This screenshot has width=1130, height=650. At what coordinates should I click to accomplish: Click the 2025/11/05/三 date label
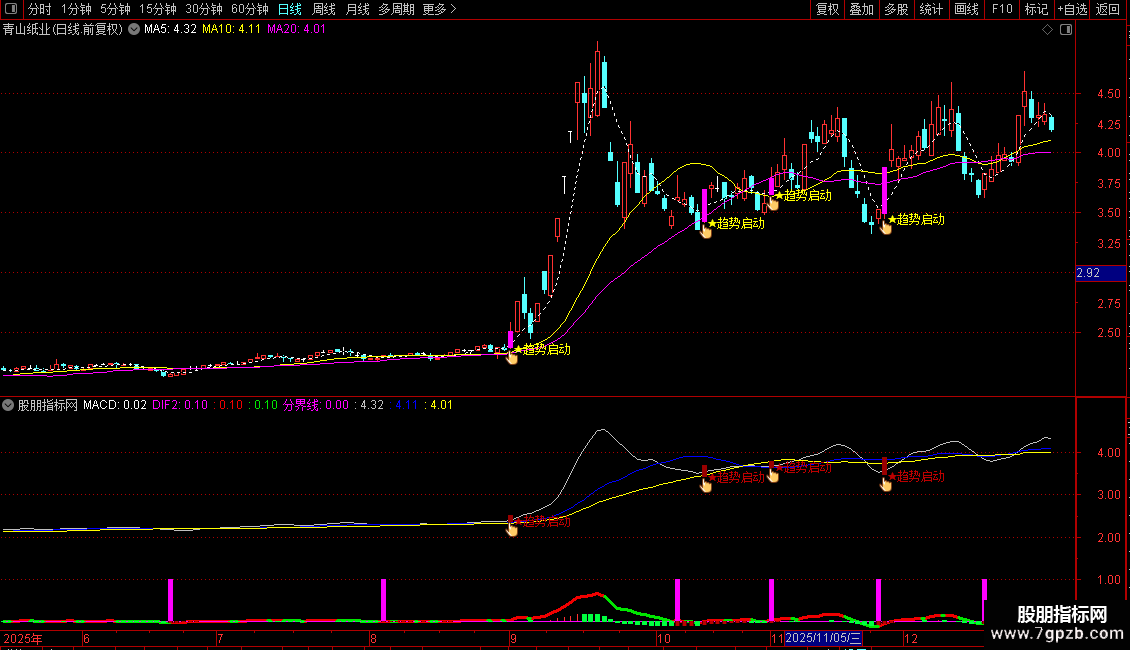pos(823,638)
